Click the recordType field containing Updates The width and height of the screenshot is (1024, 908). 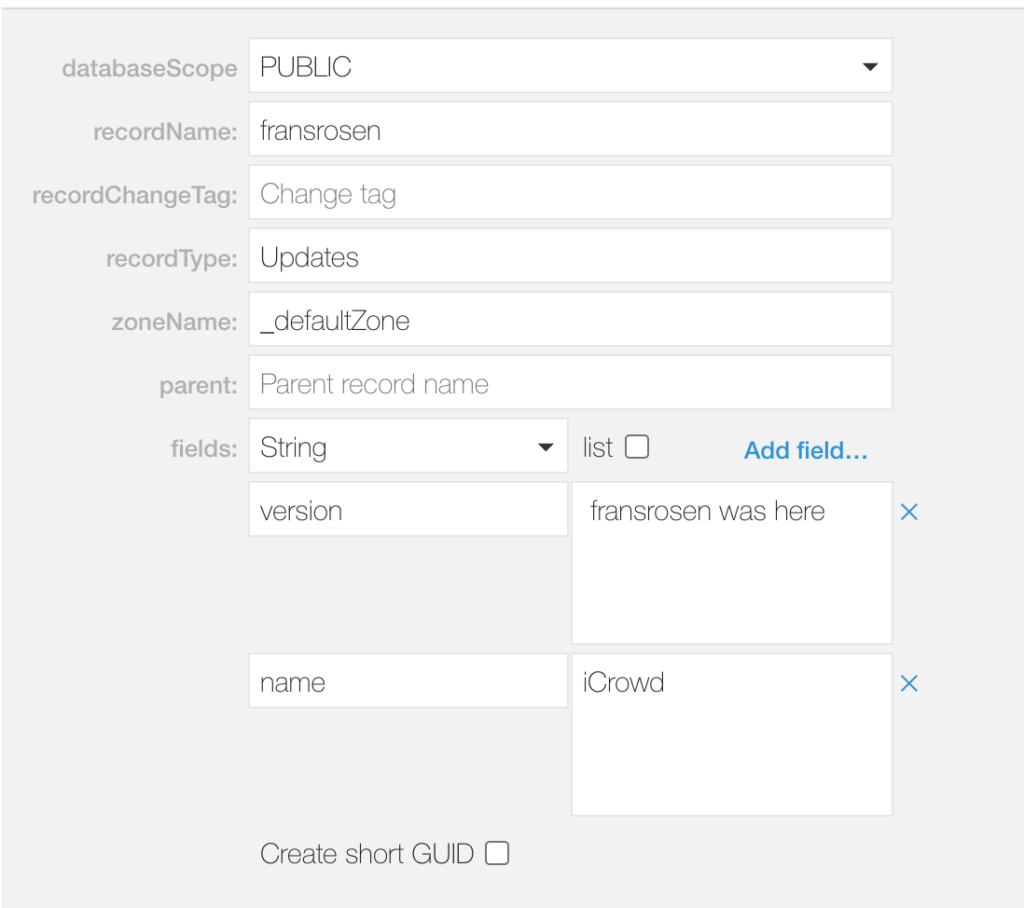click(569, 255)
